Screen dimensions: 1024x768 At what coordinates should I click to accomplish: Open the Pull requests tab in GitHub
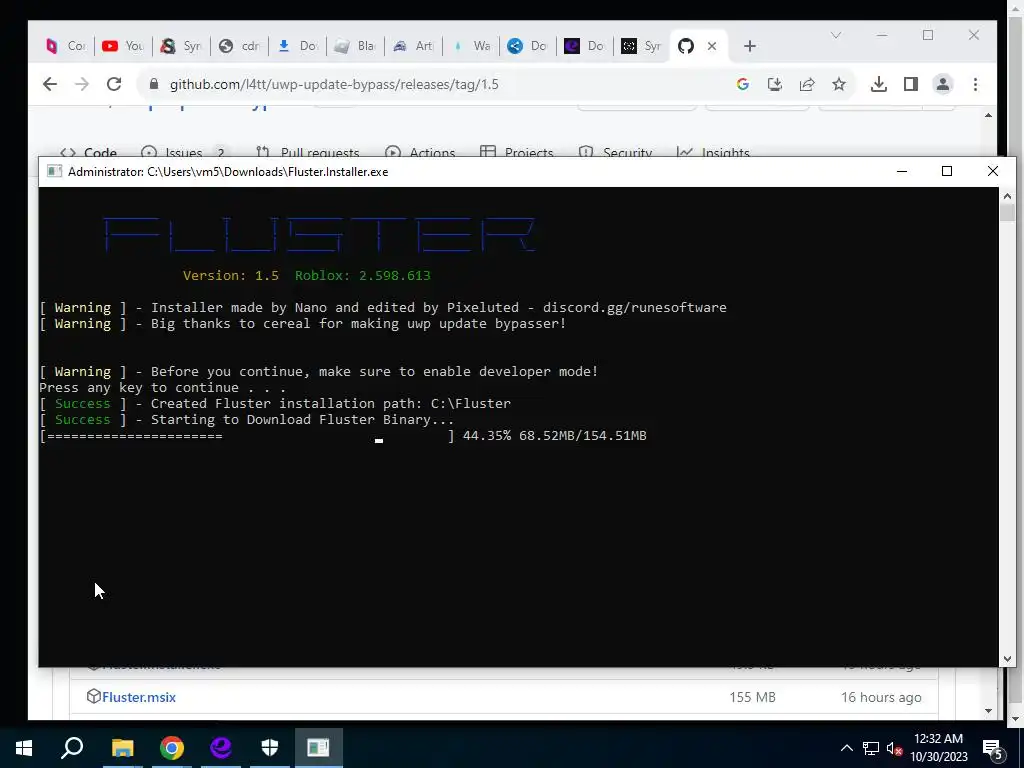[308, 152]
